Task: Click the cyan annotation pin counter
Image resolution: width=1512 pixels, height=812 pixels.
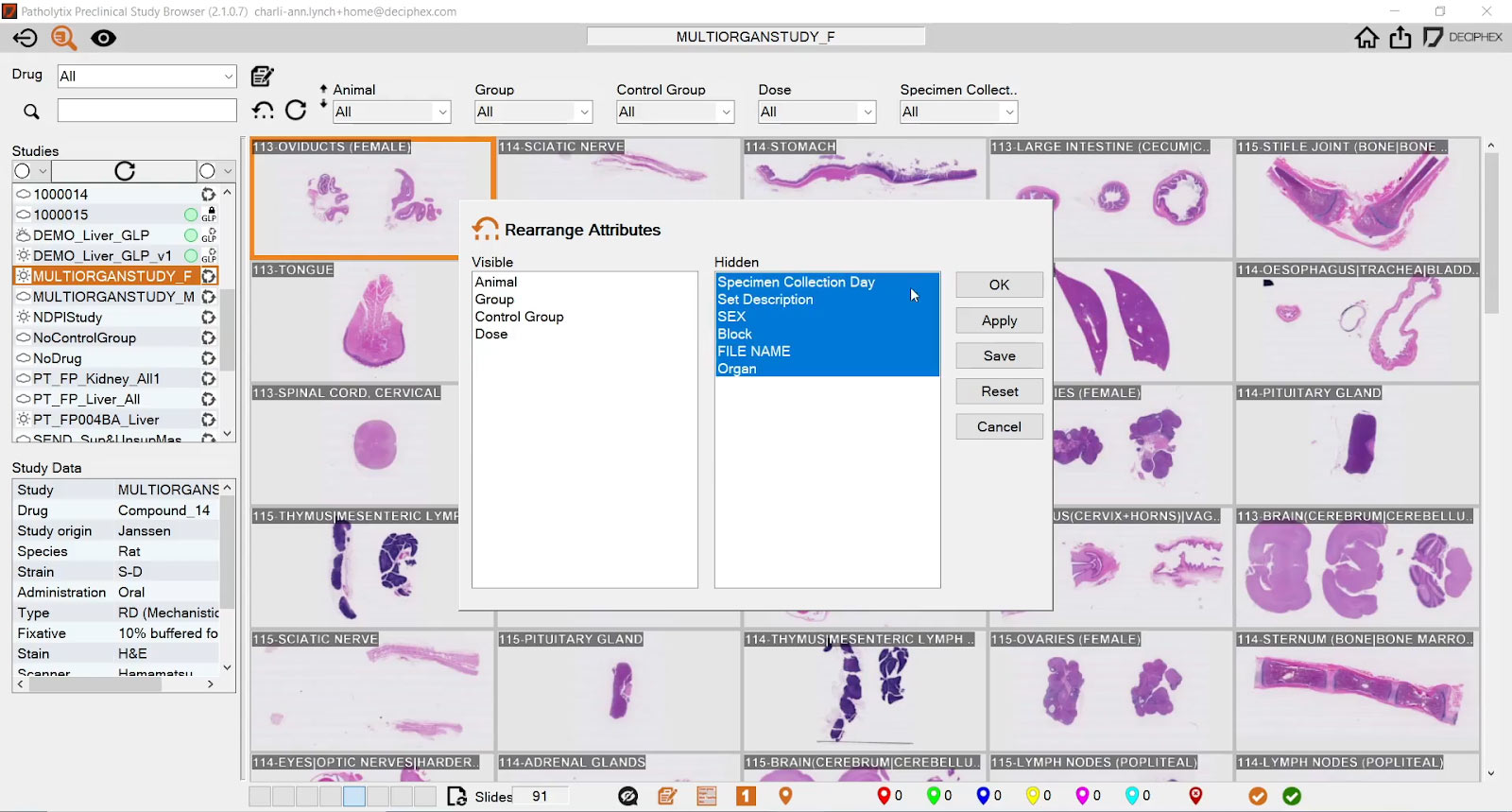Action: [x=1138, y=796]
